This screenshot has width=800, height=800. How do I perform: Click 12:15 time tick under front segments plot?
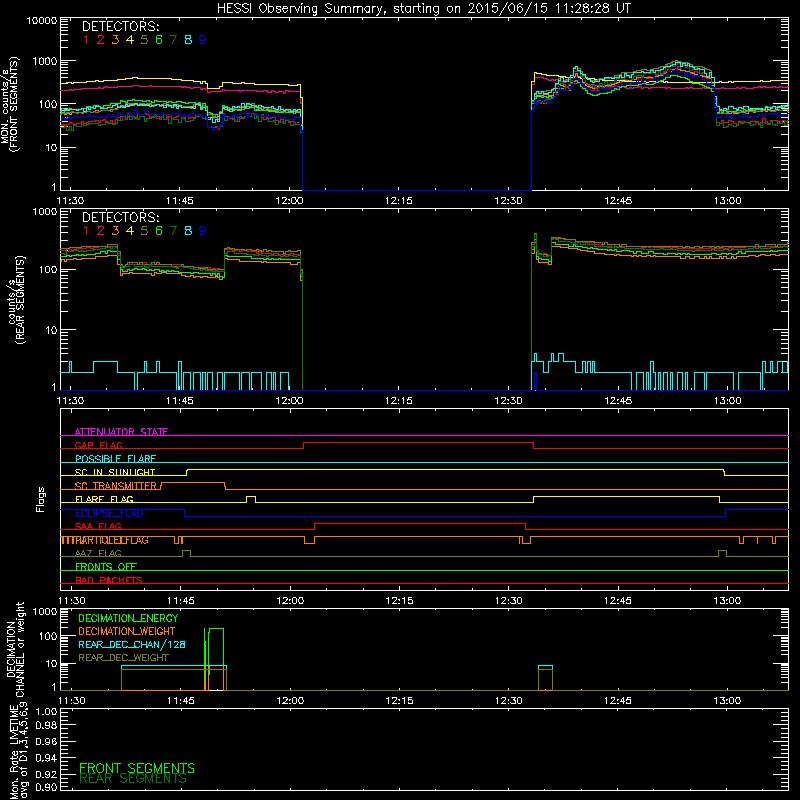[398, 201]
